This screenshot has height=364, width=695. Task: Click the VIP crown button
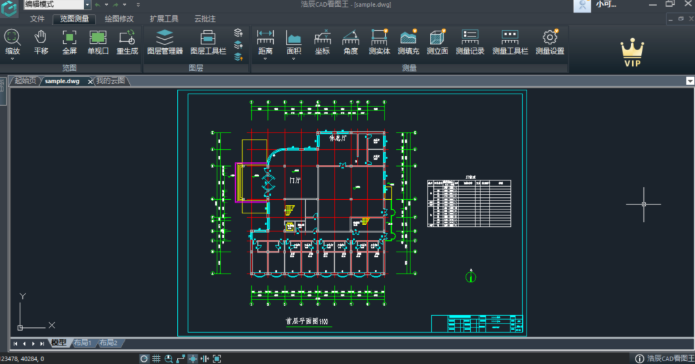pyautogui.click(x=632, y=52)
